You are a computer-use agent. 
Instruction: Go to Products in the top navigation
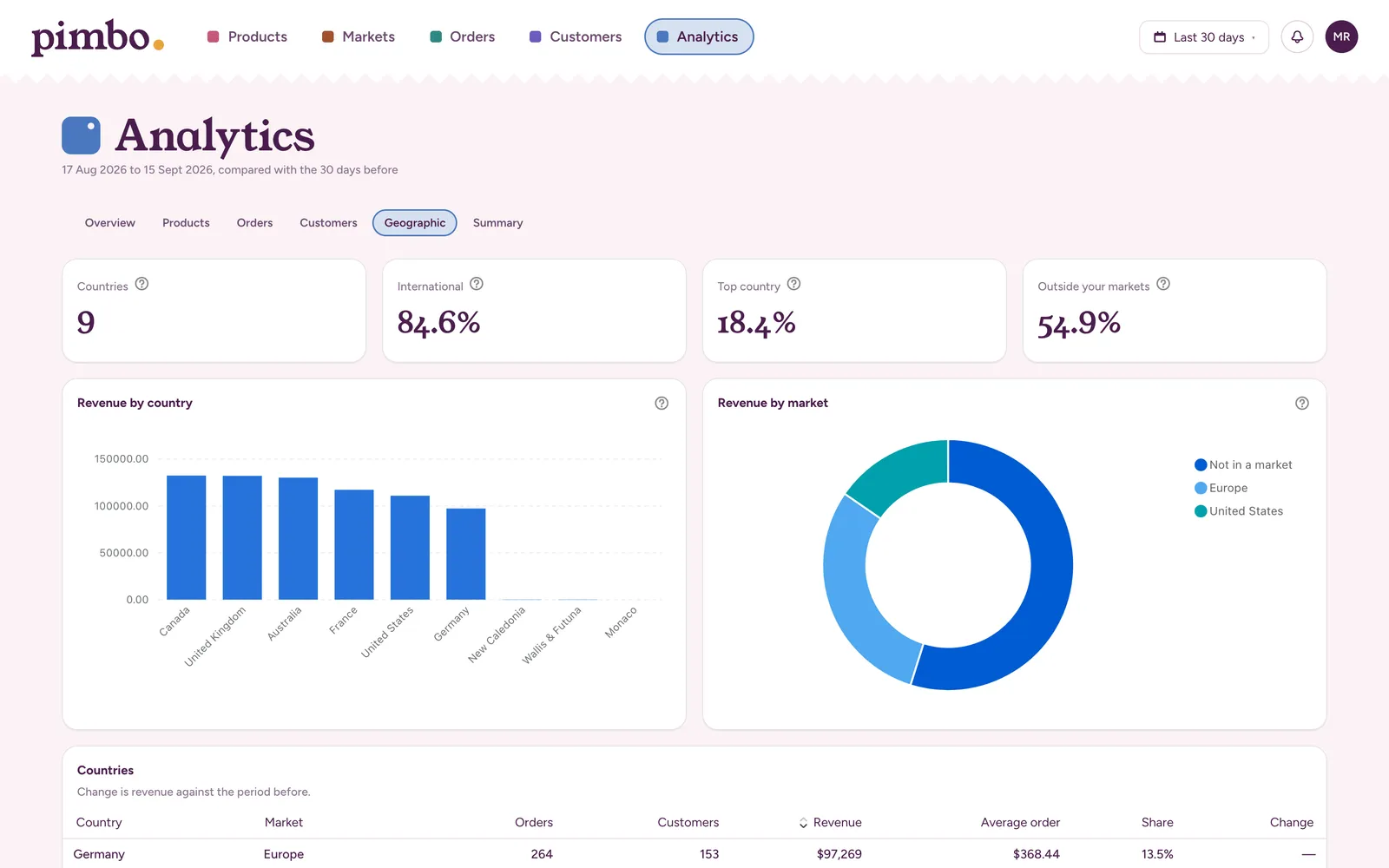coord(247,36)
